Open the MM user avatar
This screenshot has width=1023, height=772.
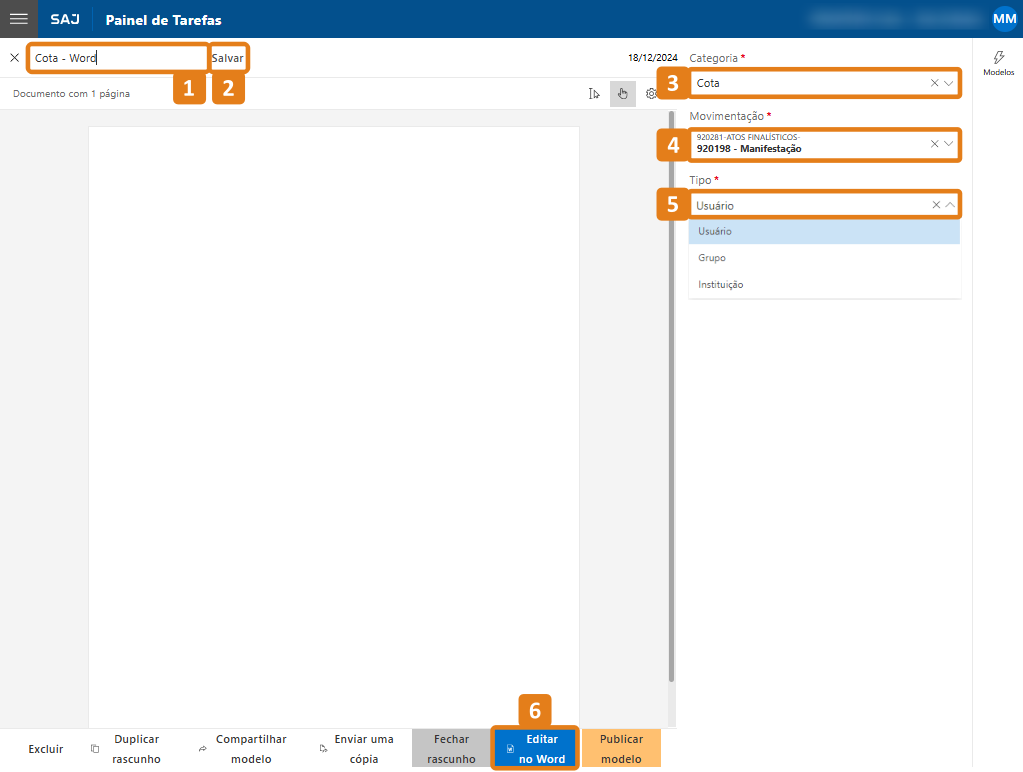(x=1004, y=19)
